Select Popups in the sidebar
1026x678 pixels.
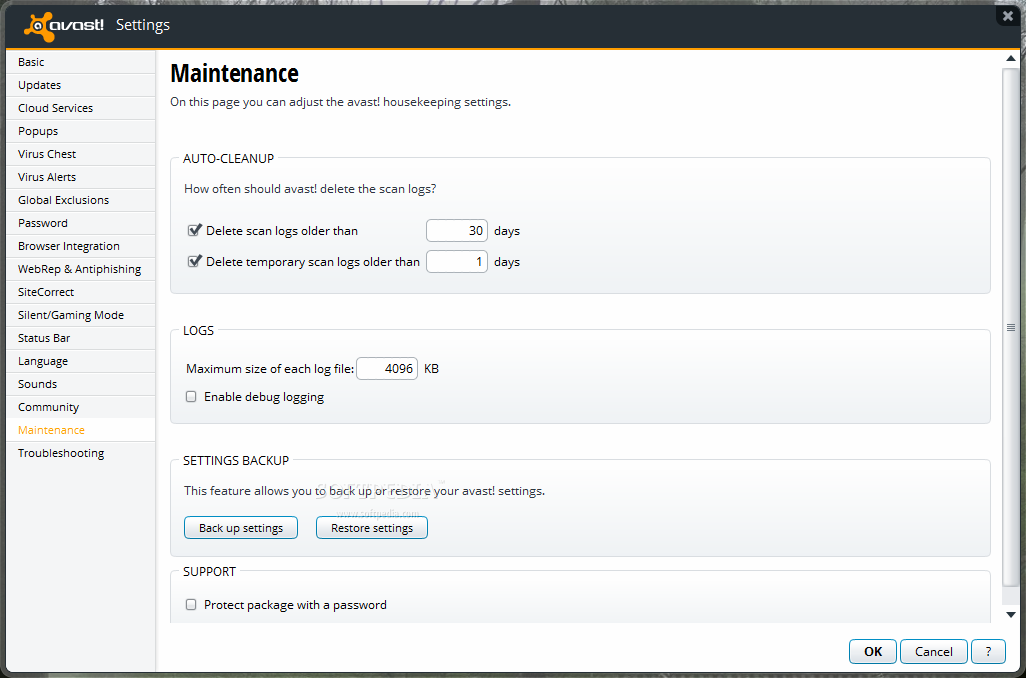[81, 131]
